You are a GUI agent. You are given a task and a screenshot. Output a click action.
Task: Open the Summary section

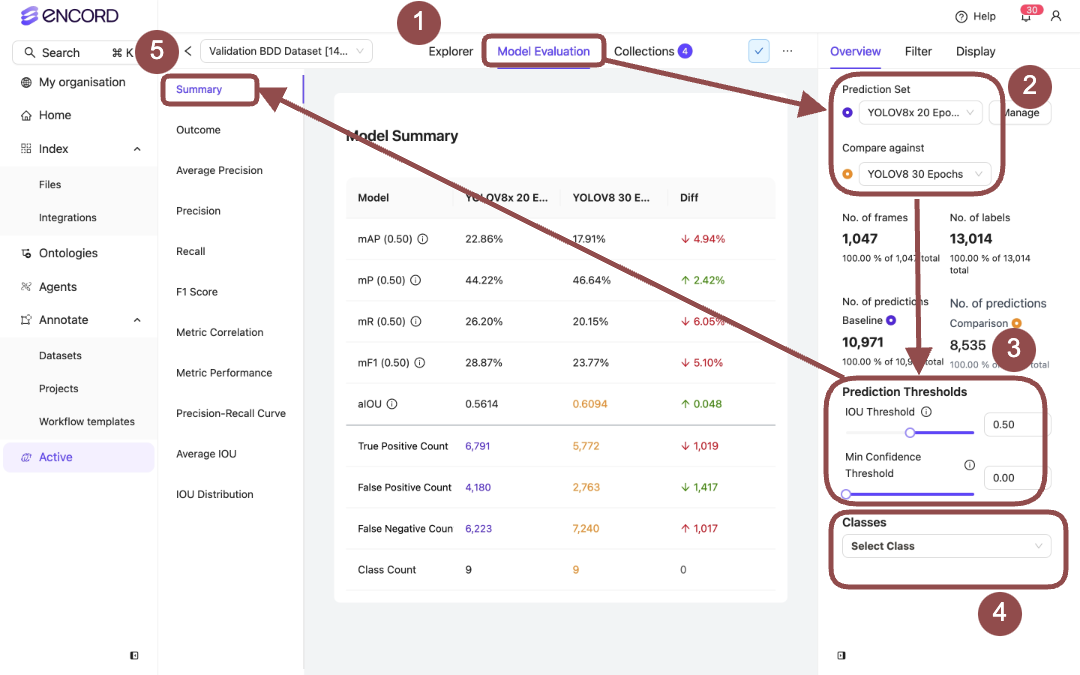point(199,90)
